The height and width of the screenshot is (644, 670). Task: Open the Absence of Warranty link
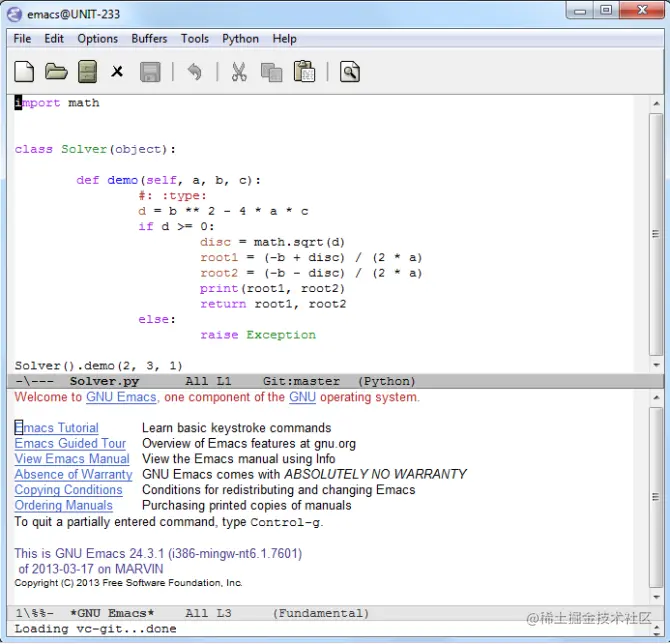tap(73, 474)
